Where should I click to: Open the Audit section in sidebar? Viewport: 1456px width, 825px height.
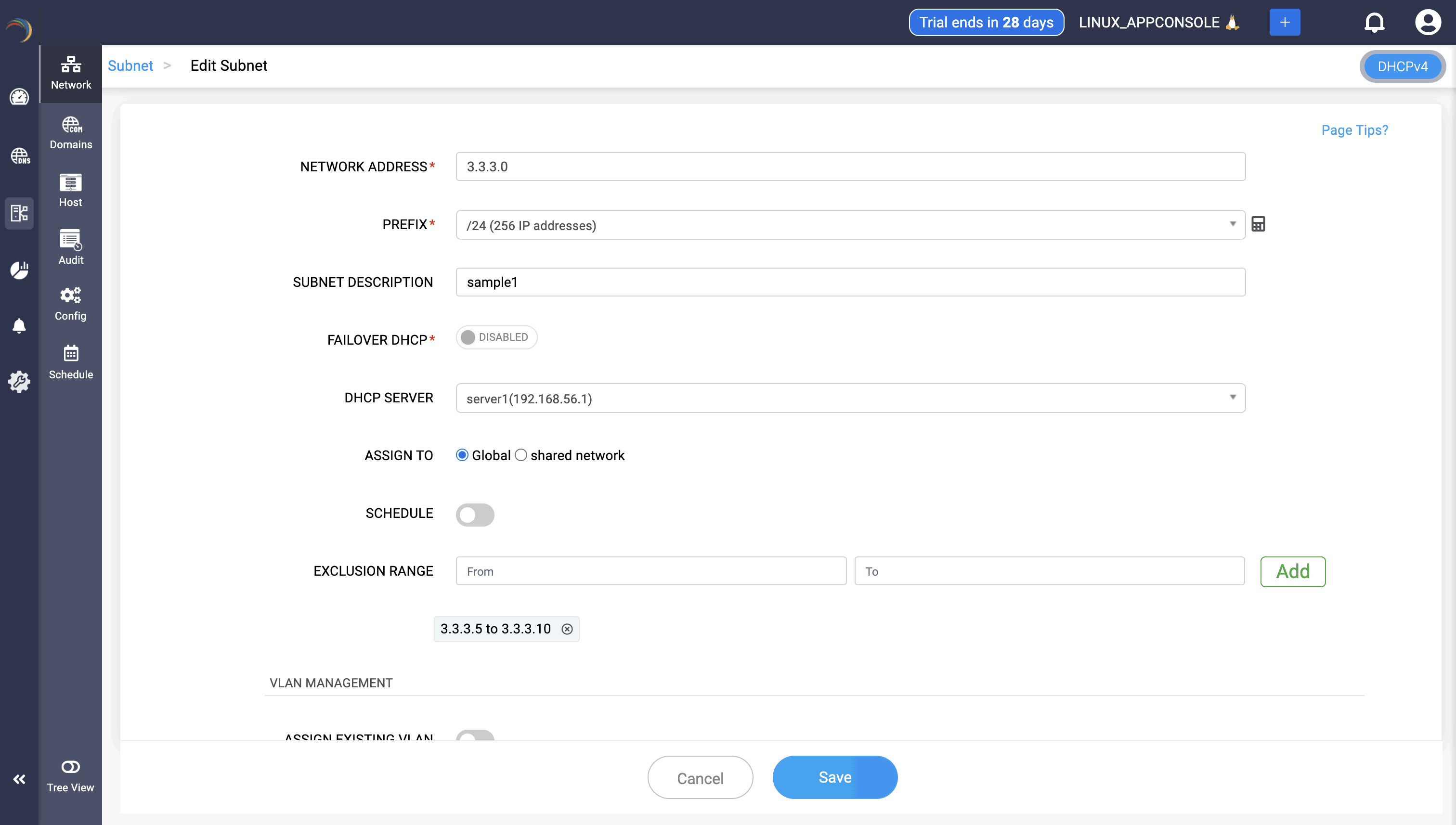point(71,247)
